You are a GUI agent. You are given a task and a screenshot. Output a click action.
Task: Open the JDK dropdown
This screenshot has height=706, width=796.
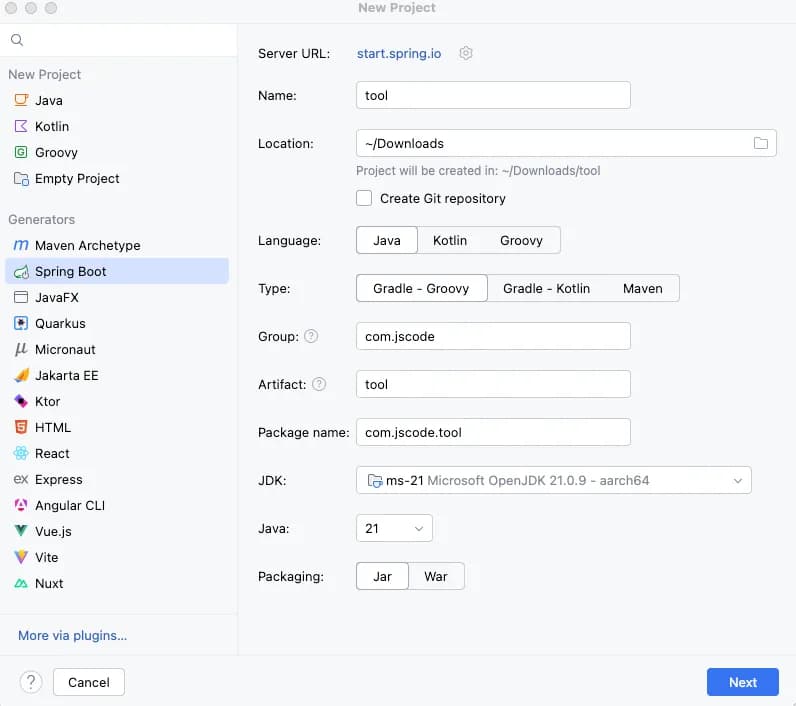[x=553, y=480]
